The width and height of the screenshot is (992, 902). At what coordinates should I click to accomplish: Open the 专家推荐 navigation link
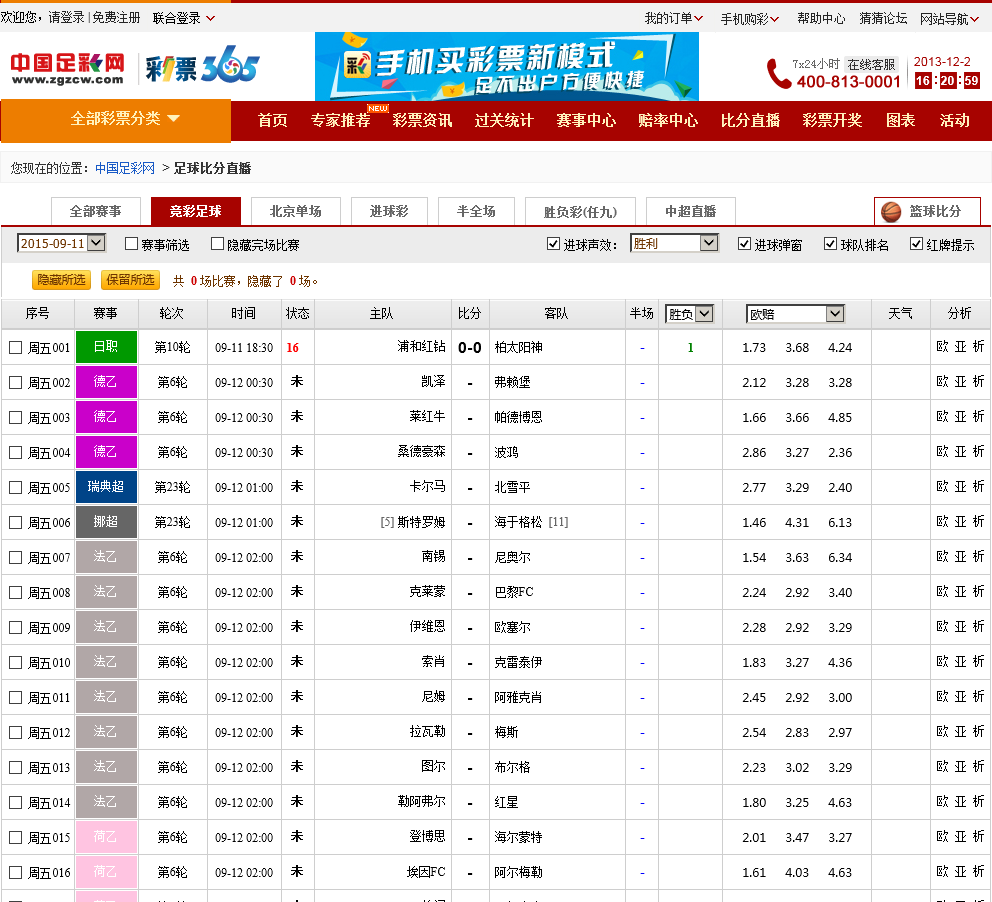coord(340,120)
